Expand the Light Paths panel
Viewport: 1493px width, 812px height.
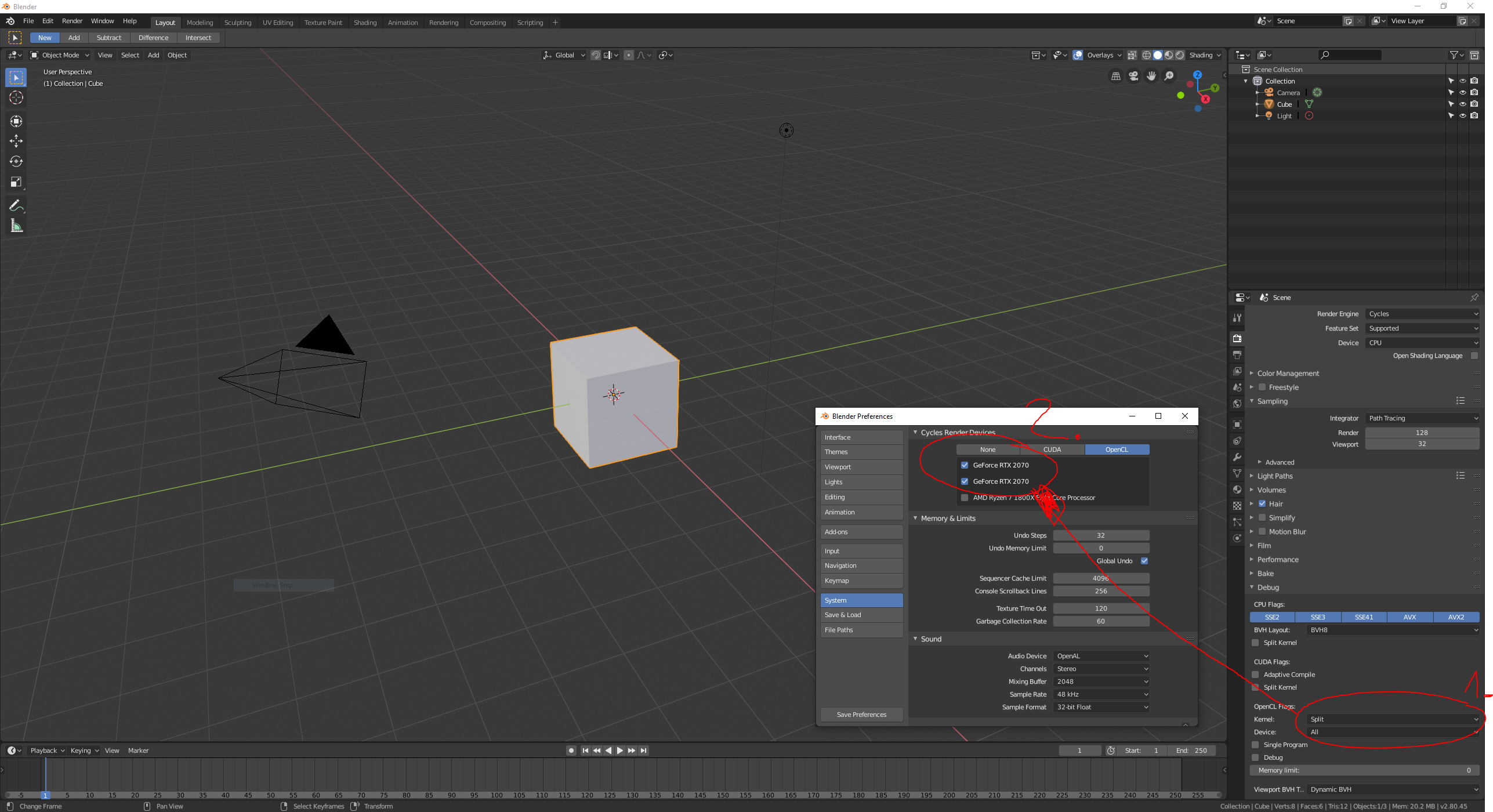coord(1275,476)
